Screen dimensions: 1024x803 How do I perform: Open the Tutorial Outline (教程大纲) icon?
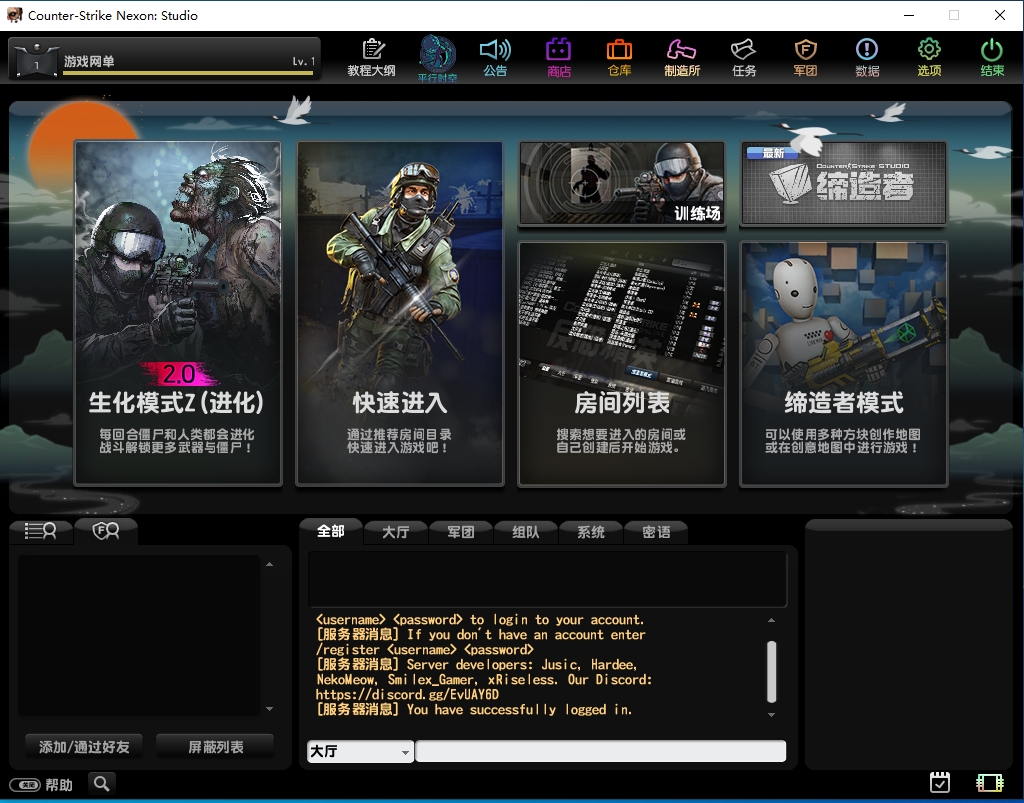(373, 57)
